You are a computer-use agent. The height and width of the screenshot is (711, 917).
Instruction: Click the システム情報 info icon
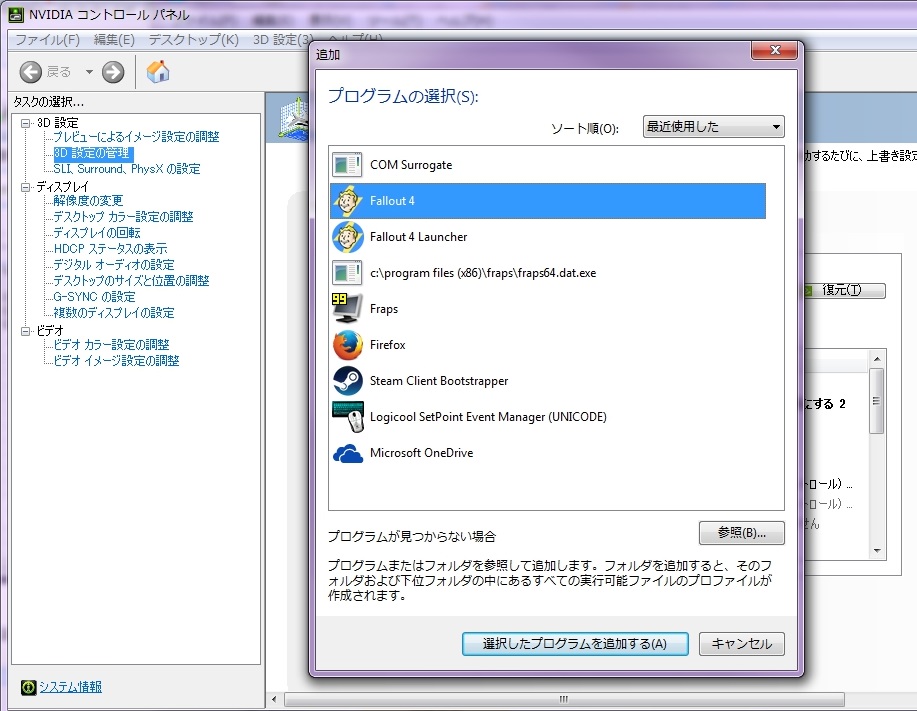(28, 688)
